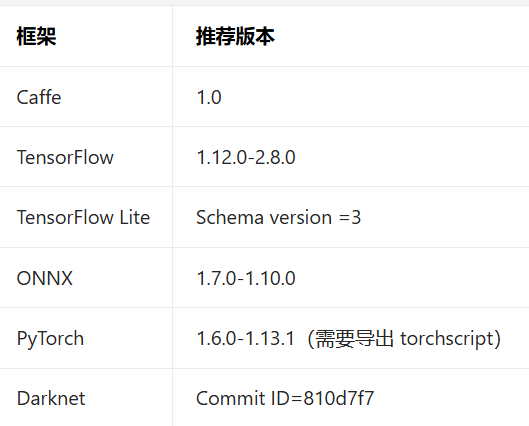This screenshot has height=426, width=529.
Task: Select the TensorFlow Lite row label
Action: coord(83,217)
